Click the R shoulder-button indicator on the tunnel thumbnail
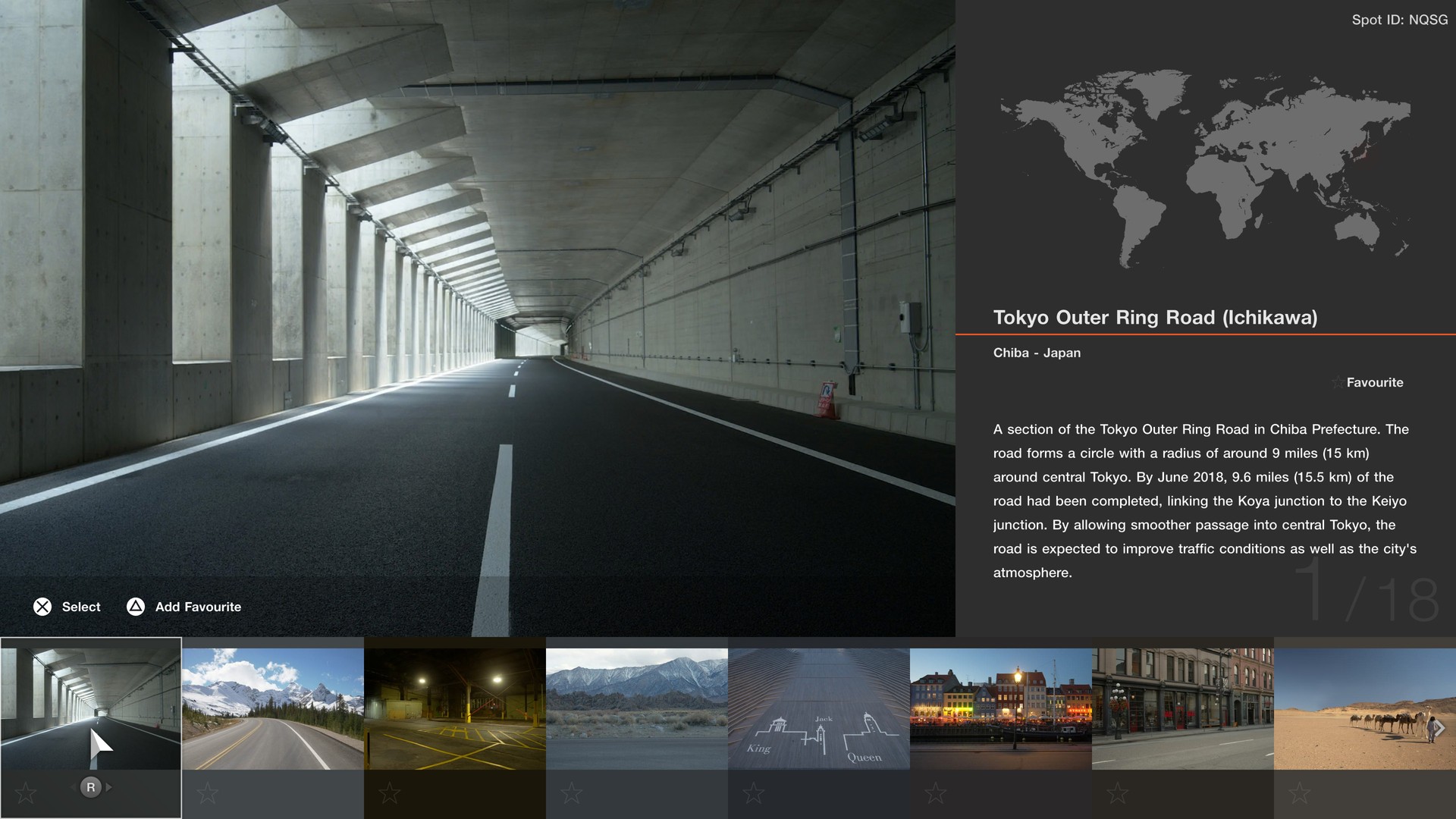 point(91,787)
